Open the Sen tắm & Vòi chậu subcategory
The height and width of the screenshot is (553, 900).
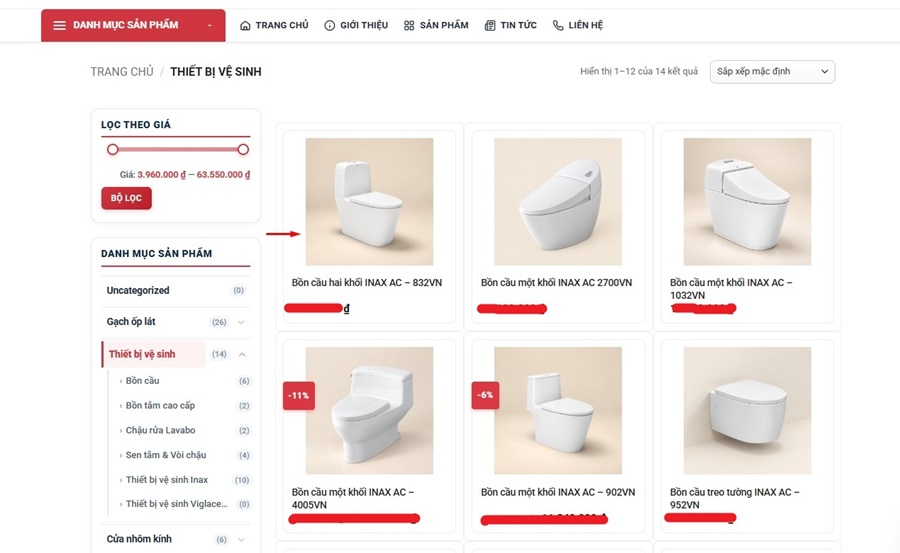click(x=166, y=455)
